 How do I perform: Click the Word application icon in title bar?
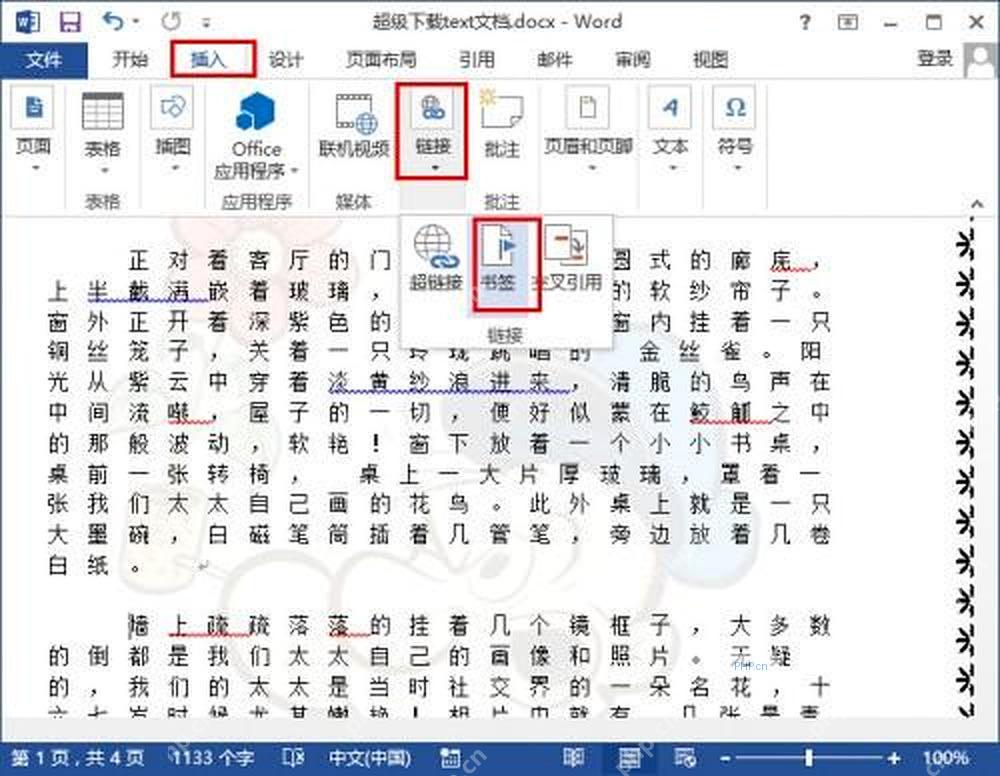click(x=28, y=22)
